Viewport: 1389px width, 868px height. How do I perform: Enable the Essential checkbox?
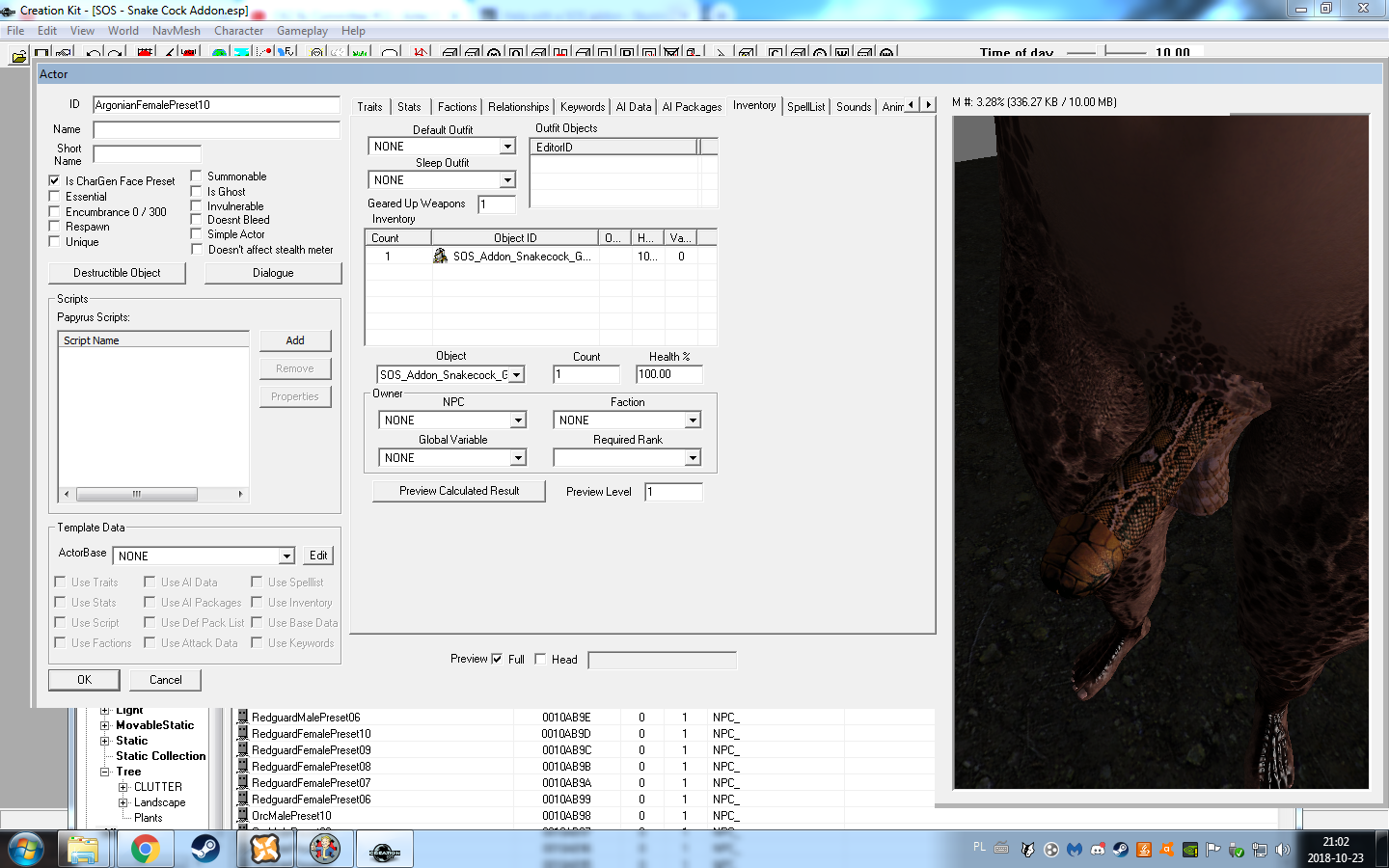(x=55, y=196)
